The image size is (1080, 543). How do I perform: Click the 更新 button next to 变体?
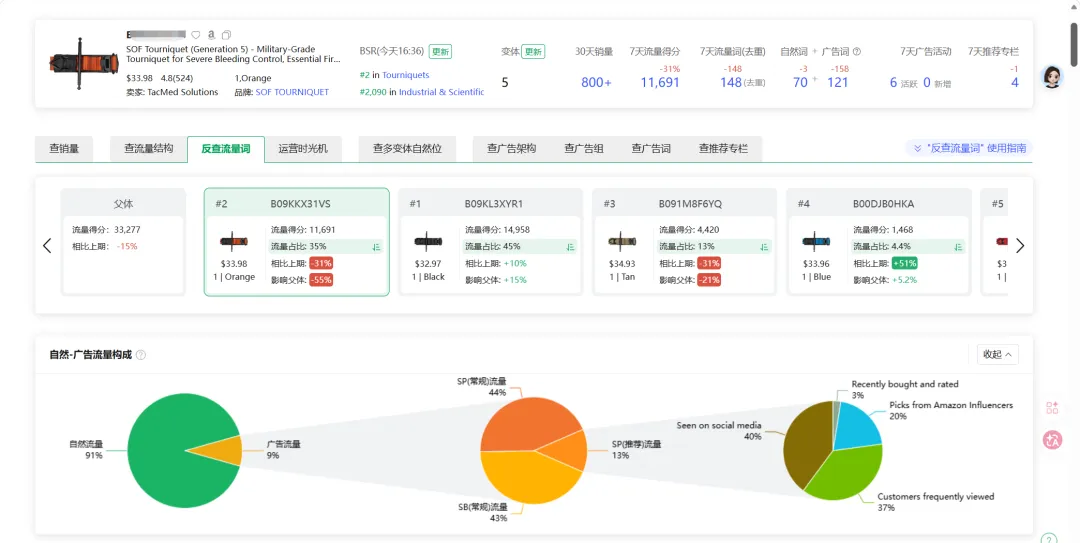click(x=532, y=52)
